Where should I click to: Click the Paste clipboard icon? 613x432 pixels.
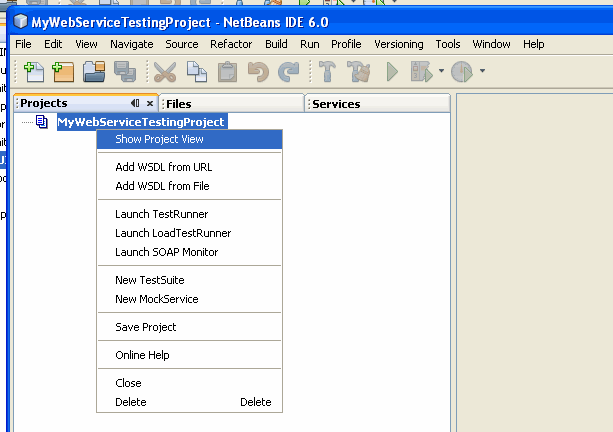coord(228,72)
